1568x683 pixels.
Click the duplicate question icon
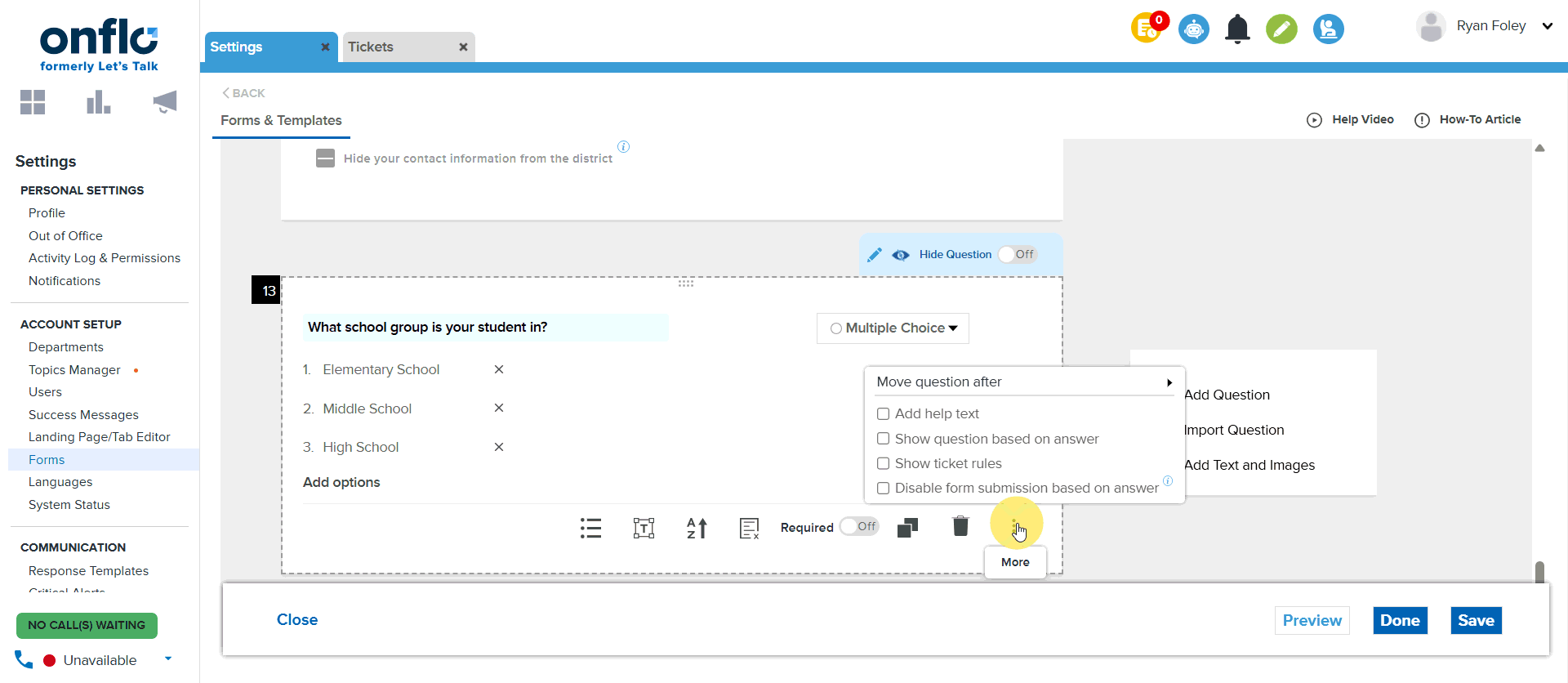pos(907,528)
